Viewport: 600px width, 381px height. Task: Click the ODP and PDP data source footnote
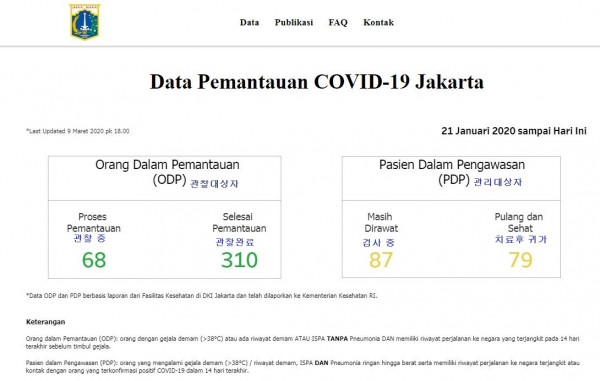(x=202, y=296)
